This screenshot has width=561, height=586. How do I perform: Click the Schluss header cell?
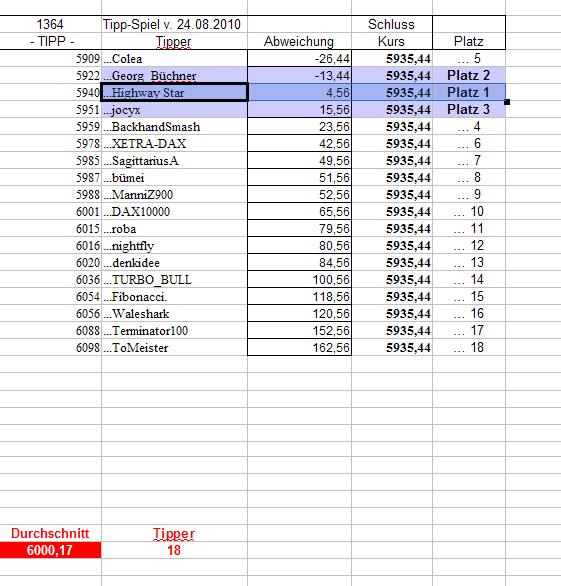(392, 24)
